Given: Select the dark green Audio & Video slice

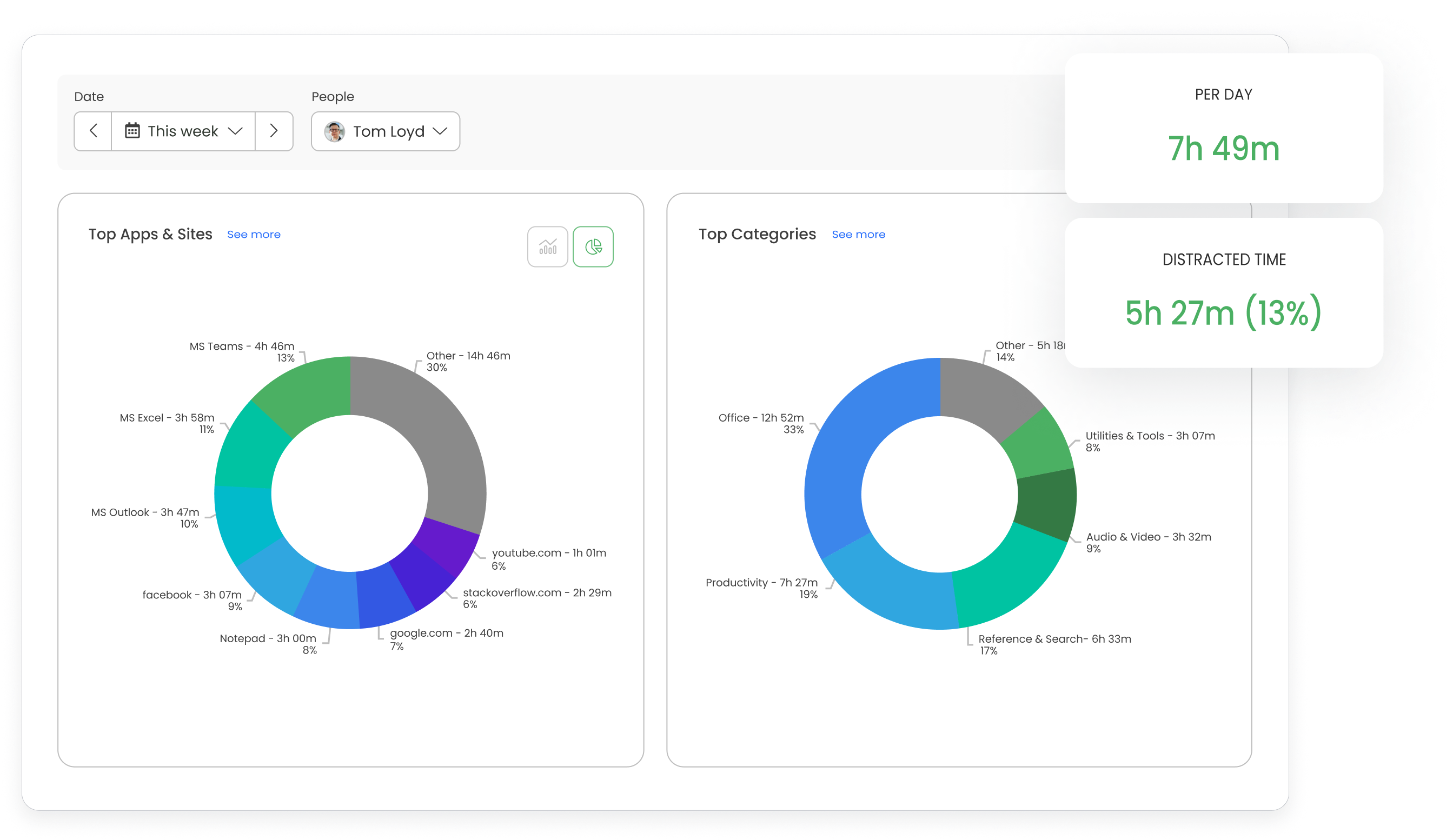Looking at the screenshot, I should [x=1046, y=503].
